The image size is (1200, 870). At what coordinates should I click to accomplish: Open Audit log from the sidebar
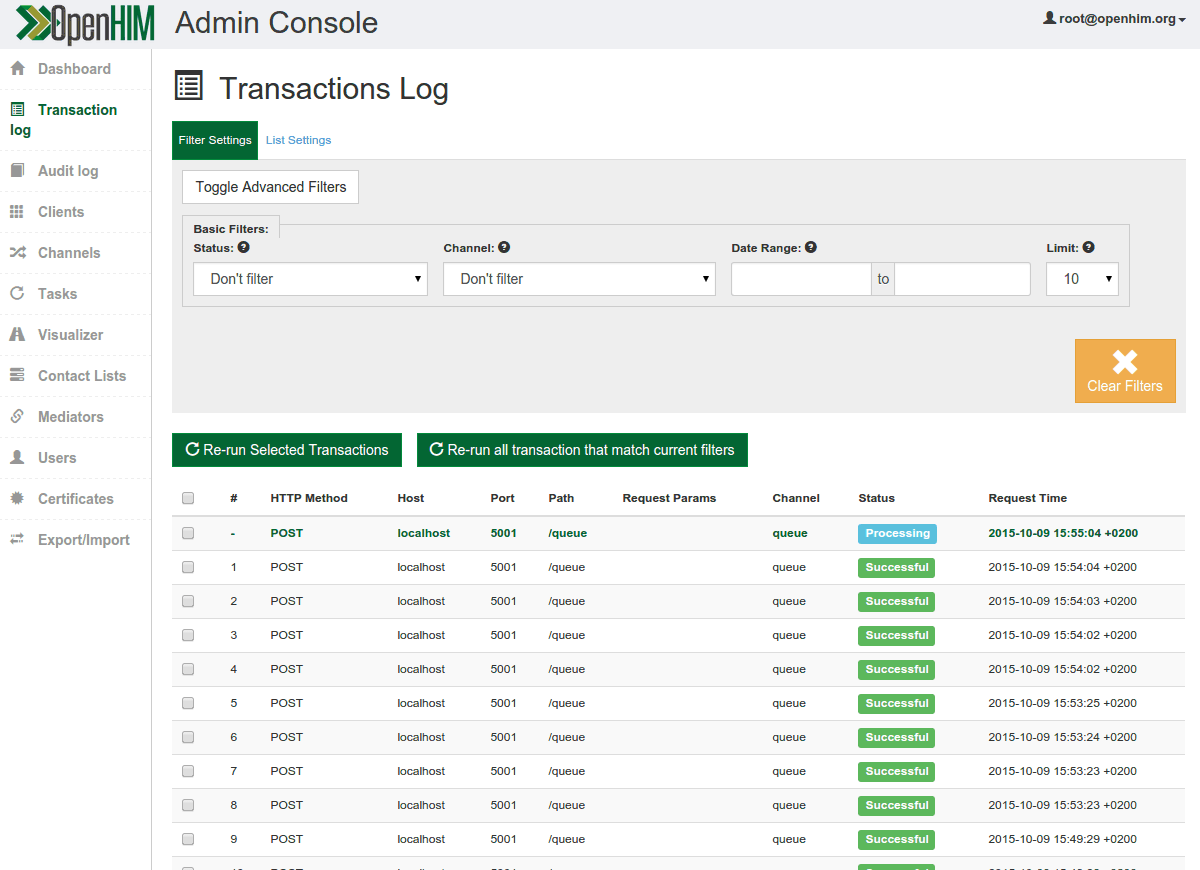coord(68,171)
